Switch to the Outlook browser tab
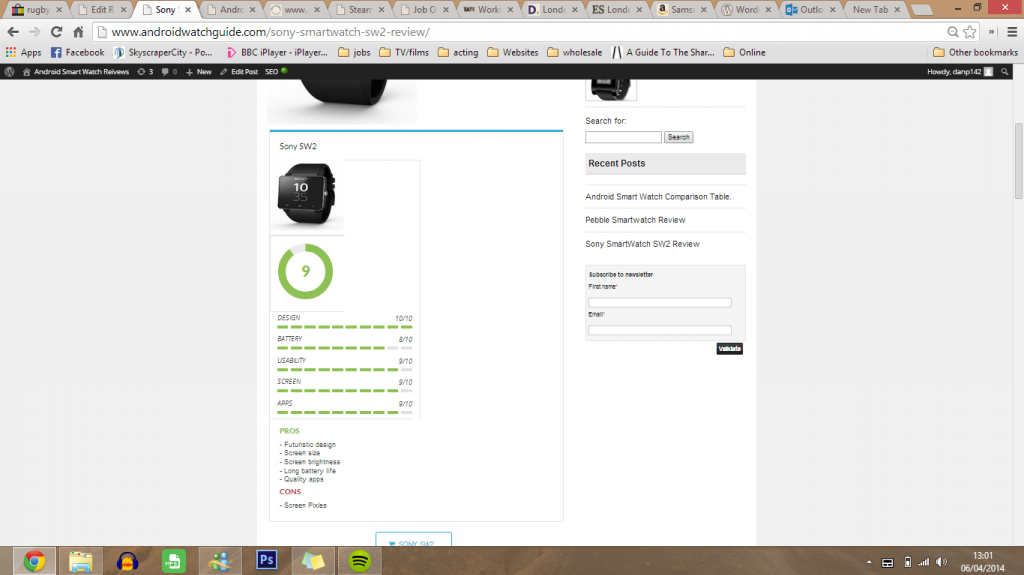 point(808,10)
